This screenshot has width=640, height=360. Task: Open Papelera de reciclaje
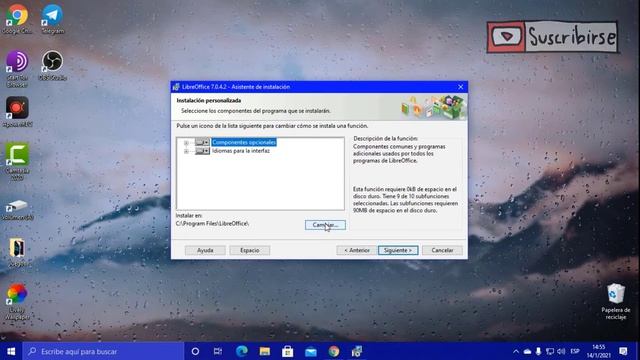click(616, 301)
